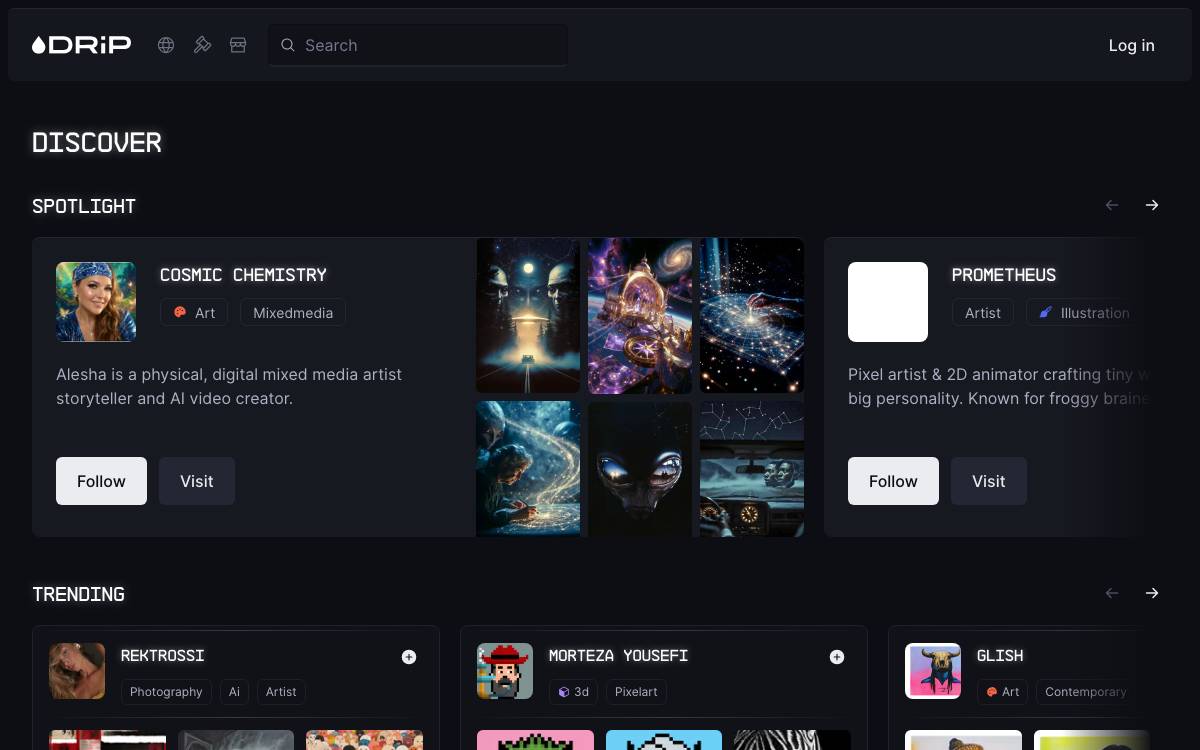
Task: Click the Alesha artist description text
Action: [229, 386]
